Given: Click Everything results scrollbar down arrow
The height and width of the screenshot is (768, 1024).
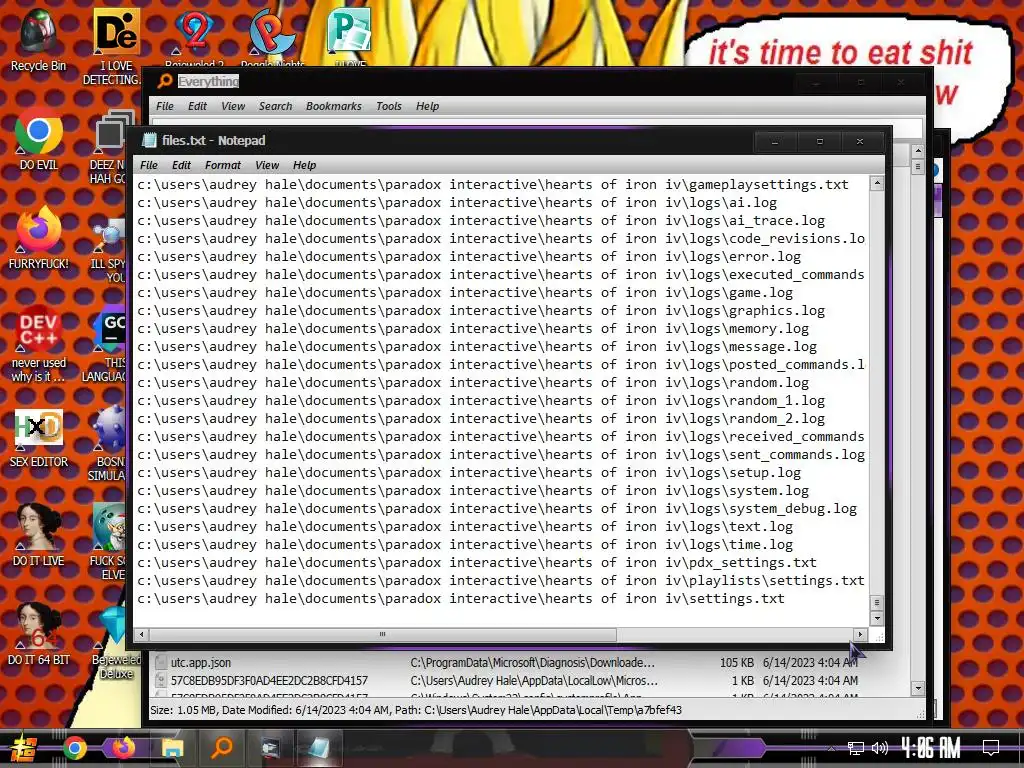Looking at the screenshot, I should coord(918,688).
